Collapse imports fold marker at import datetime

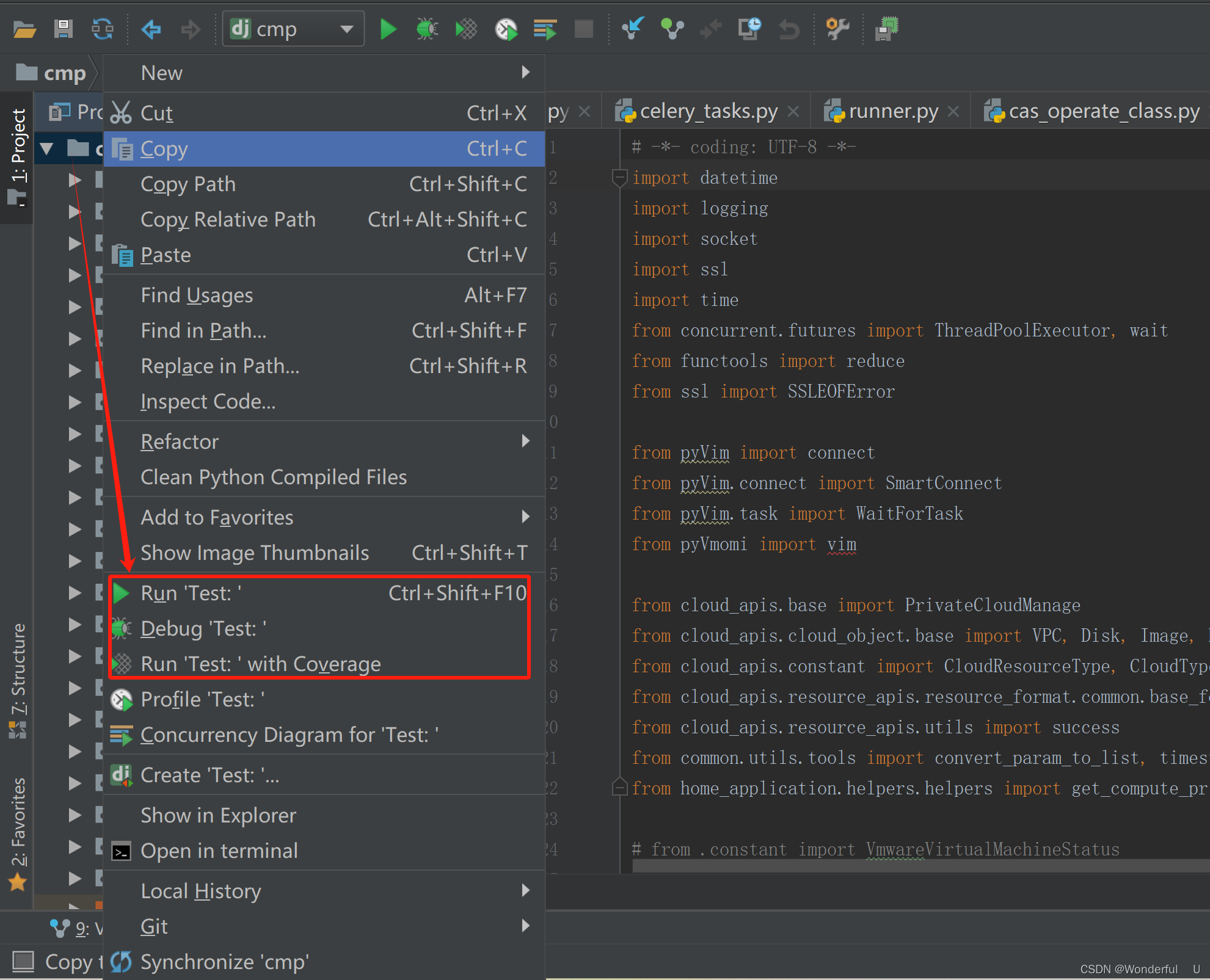tap(619, 178)
